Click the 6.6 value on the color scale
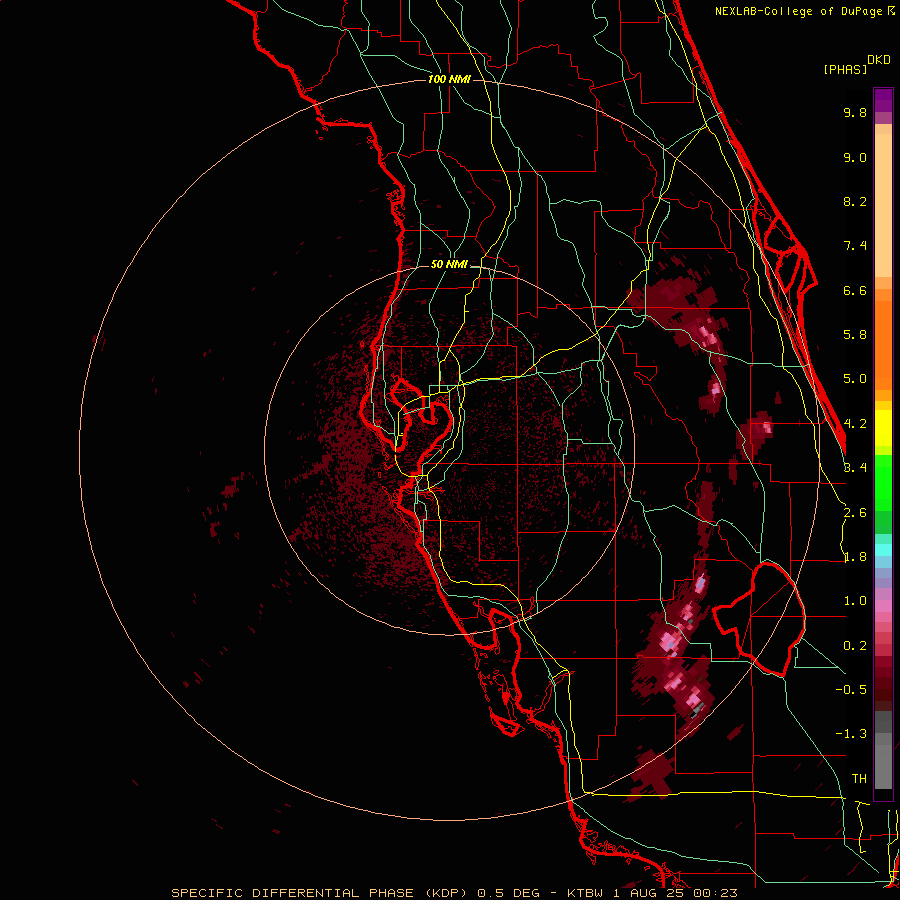Image resolution: width=900 pixels, height=900 pixels. (855, 290)
